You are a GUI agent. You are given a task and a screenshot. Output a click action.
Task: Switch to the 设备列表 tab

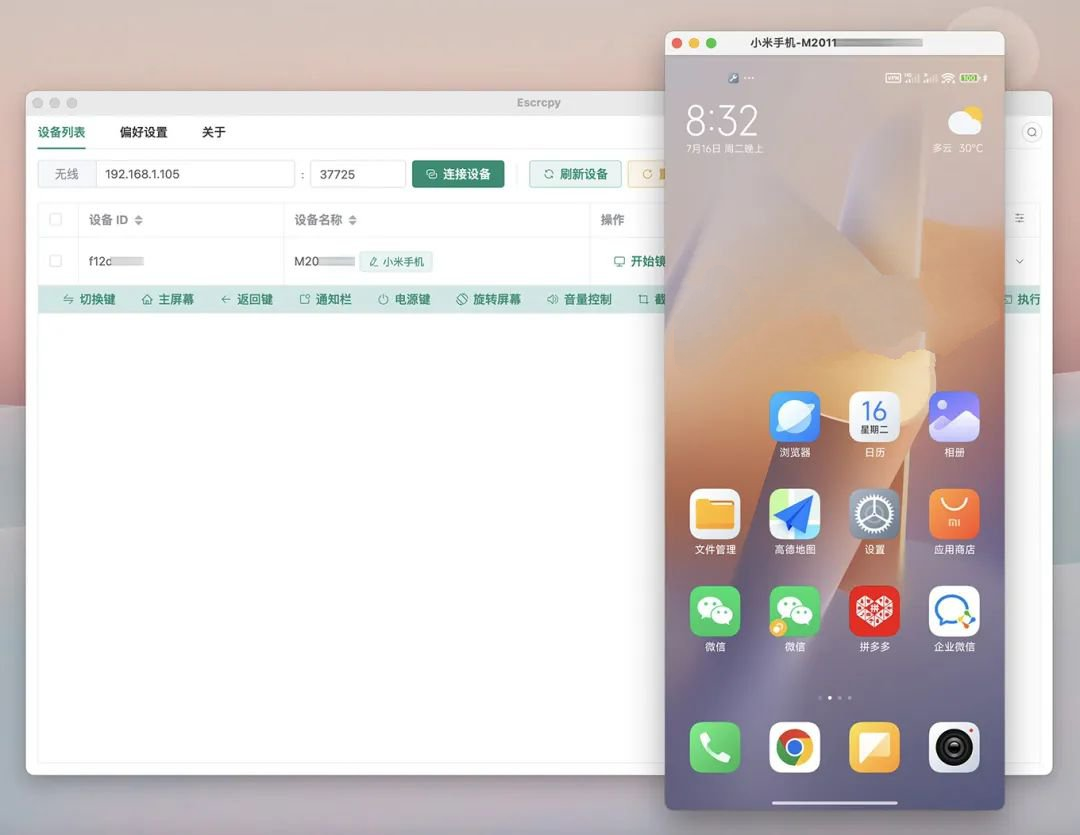61,132
